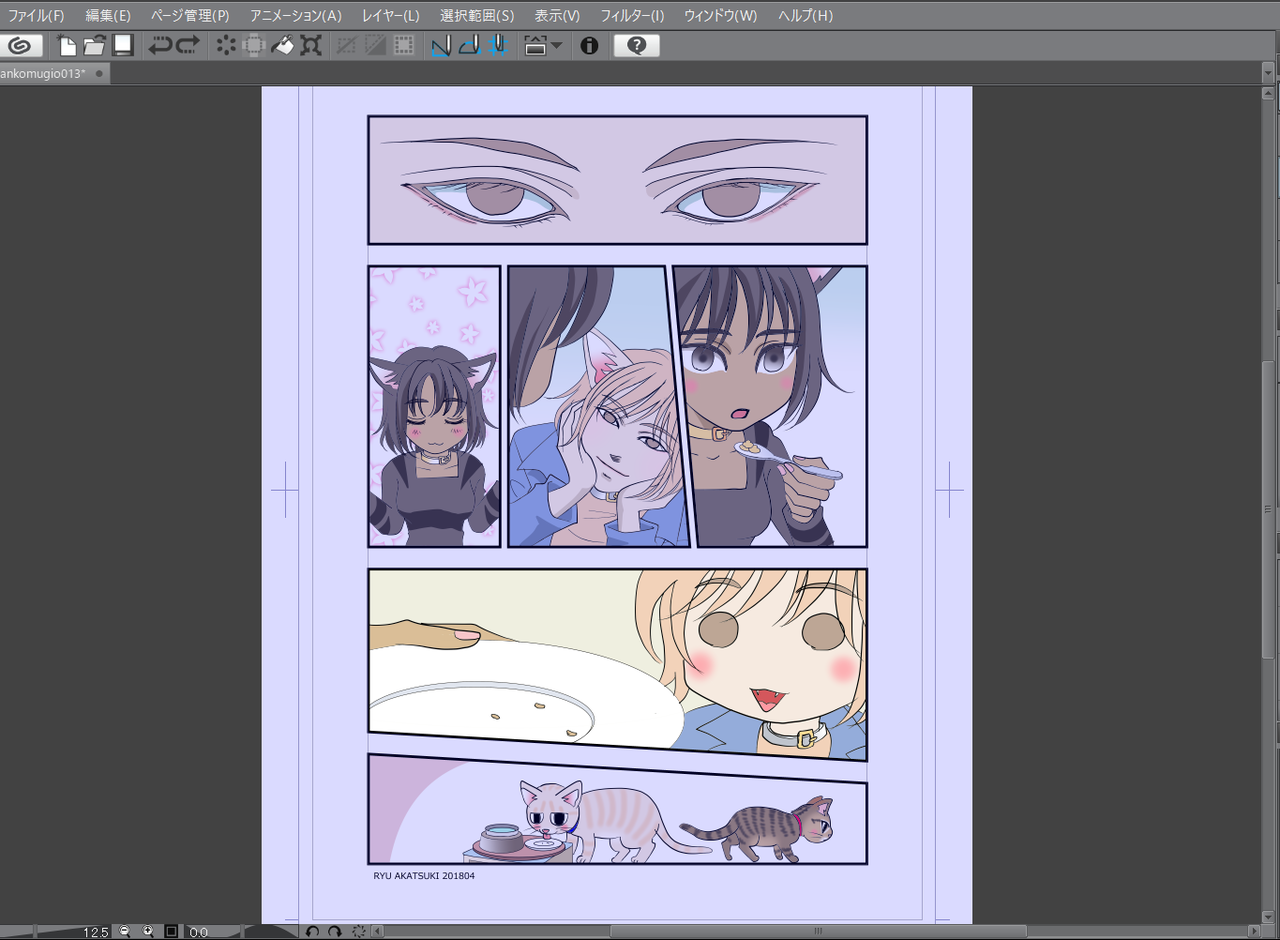Screen dimensions: 1280x940
Task: Click the horizontal scrollbar thumb
Action: (x=817, y=932)
